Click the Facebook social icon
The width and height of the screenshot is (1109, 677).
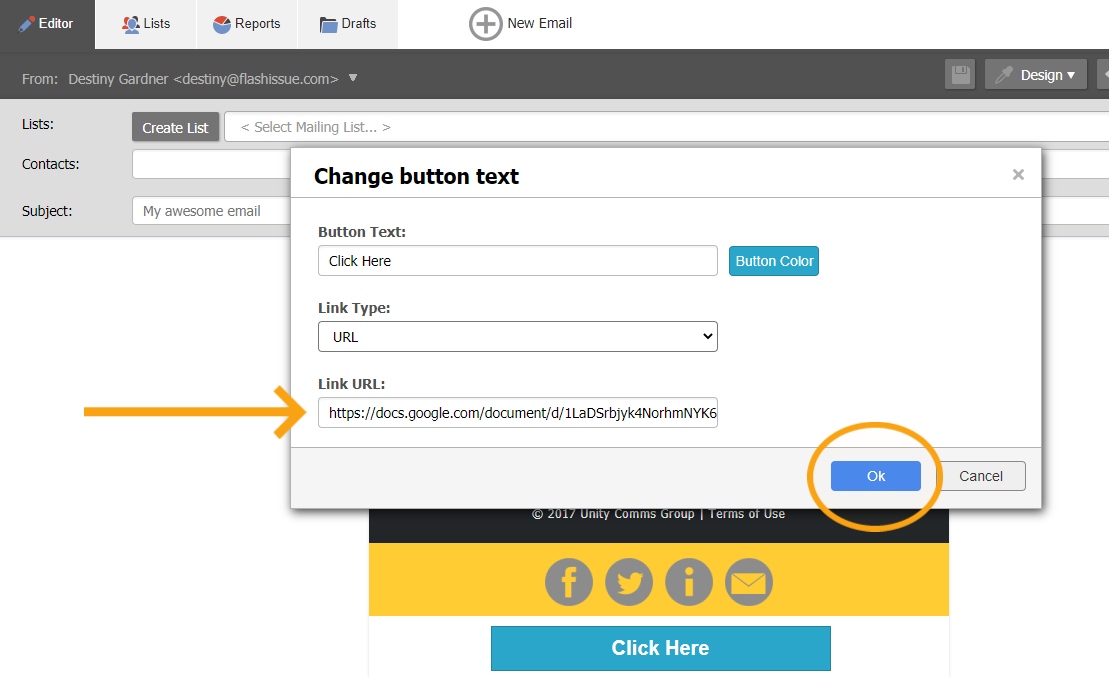click(x=569, y=581)
